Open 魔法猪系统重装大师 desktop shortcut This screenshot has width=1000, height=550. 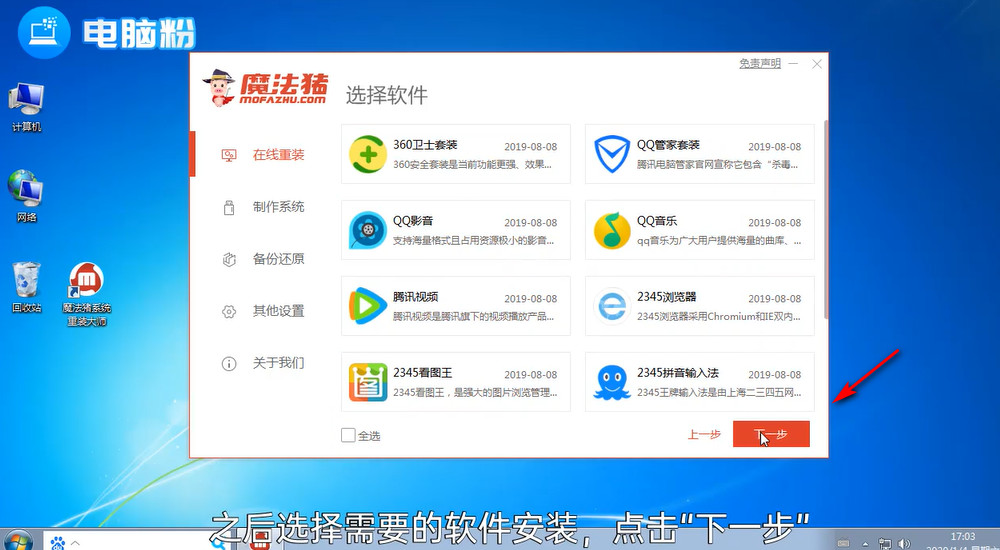click(87, 294)
